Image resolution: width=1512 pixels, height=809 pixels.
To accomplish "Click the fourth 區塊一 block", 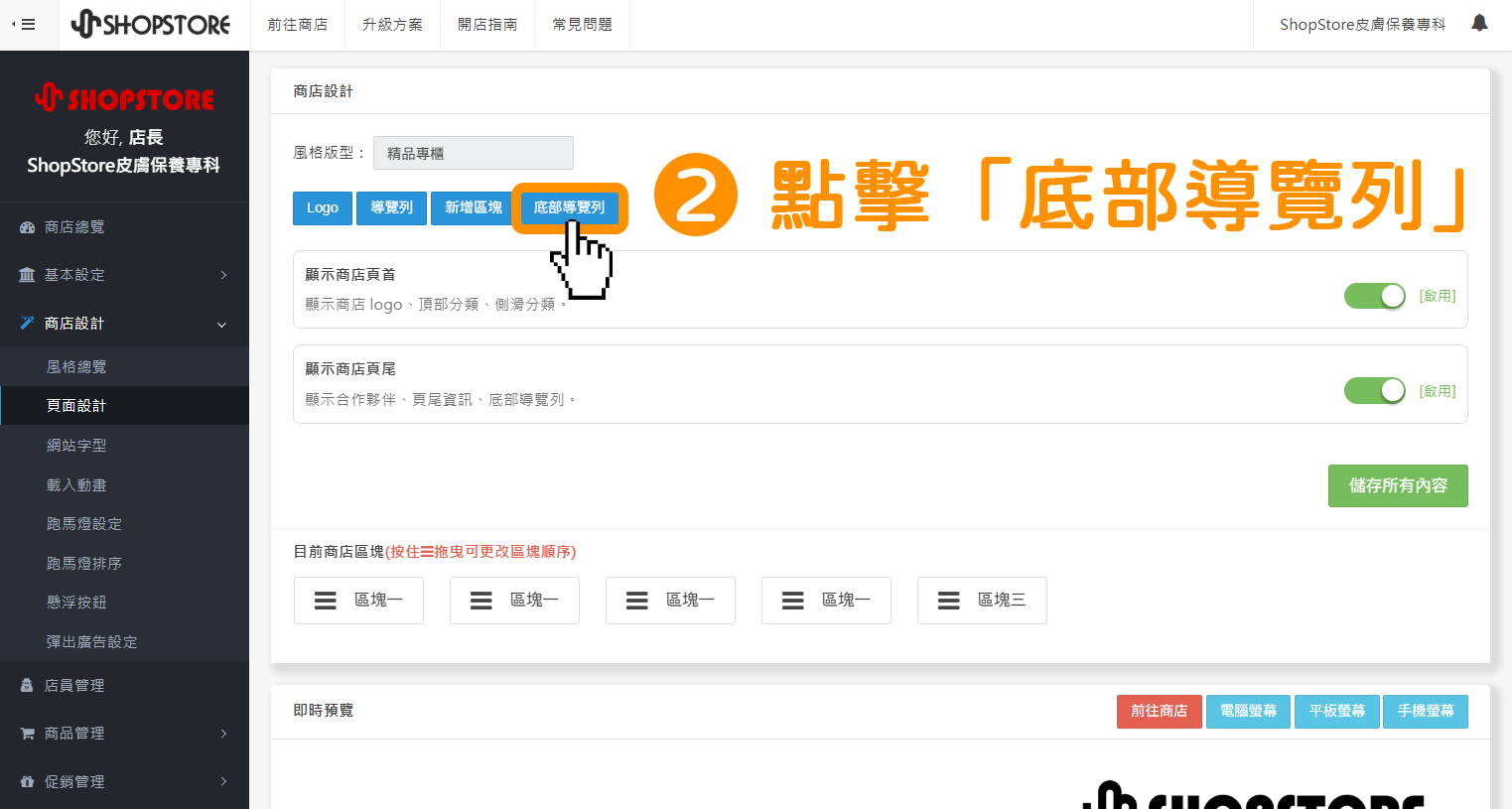I will pyautogui.click(x=826, y=600).
